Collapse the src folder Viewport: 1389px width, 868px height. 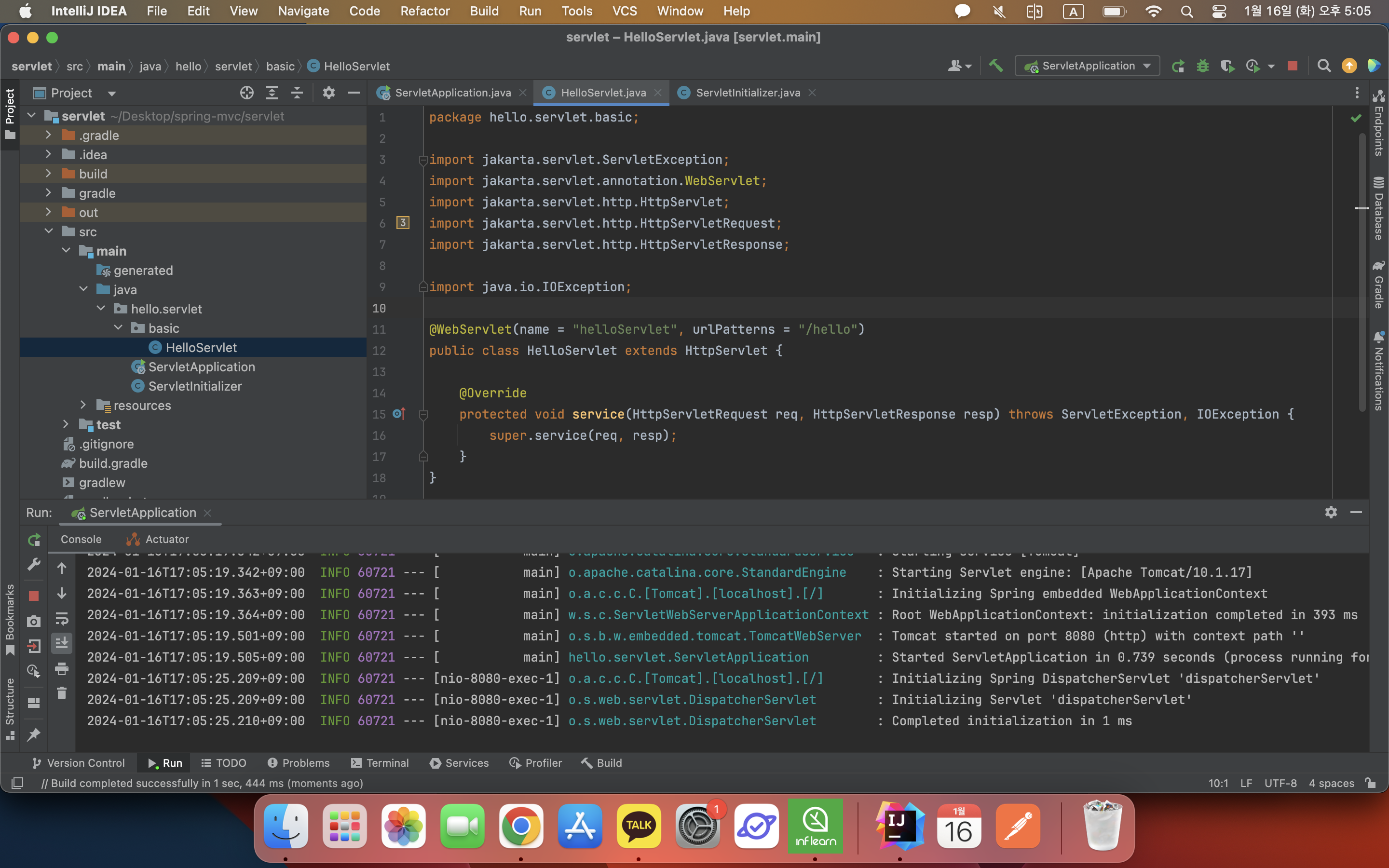(48, 231)
